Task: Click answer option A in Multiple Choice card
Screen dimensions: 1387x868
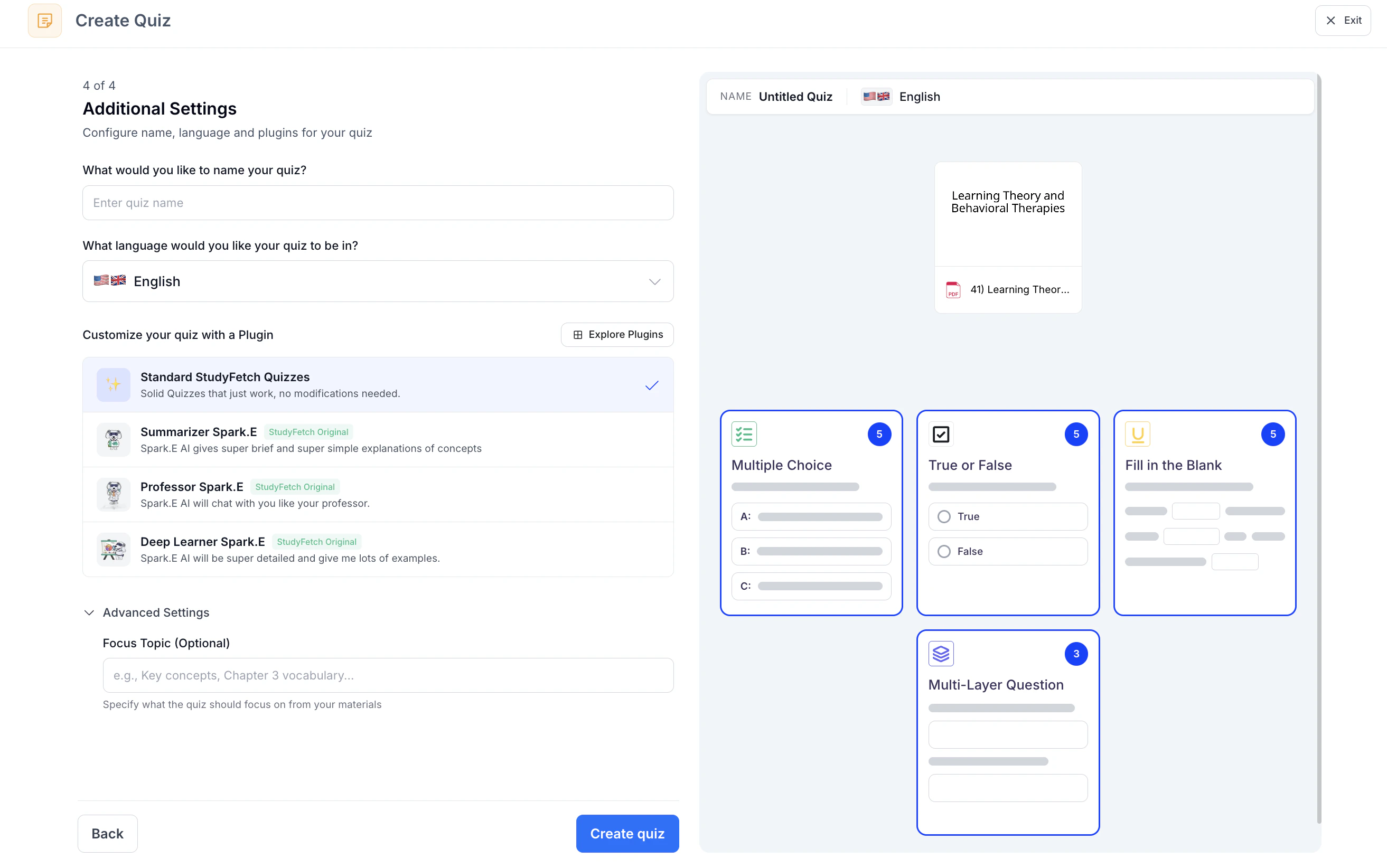Action: 811,517
